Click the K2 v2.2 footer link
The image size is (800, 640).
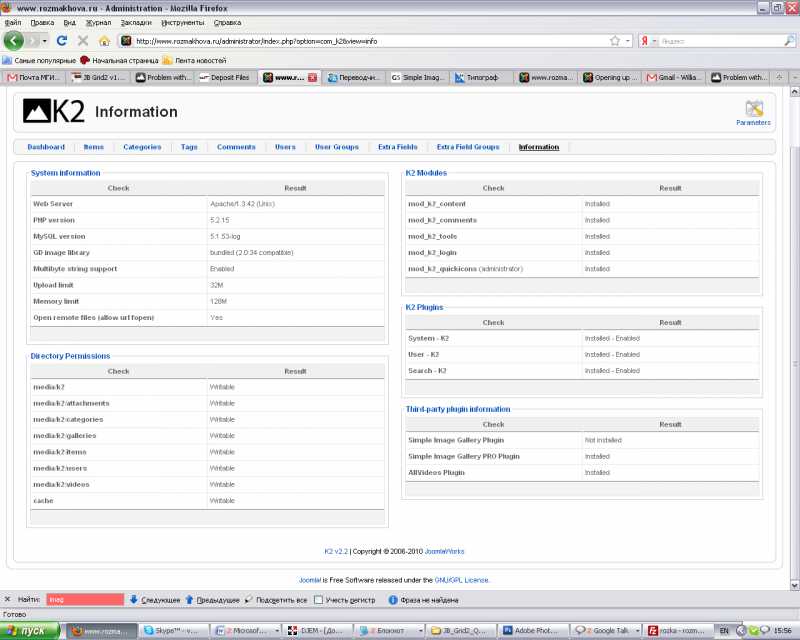[336, 552]
